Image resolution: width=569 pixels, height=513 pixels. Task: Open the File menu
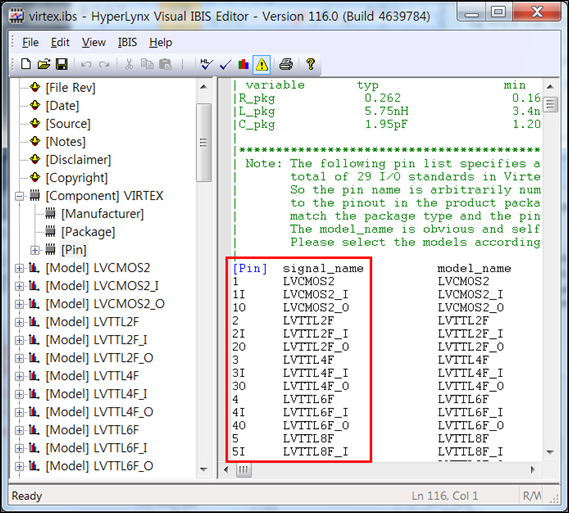30,42
